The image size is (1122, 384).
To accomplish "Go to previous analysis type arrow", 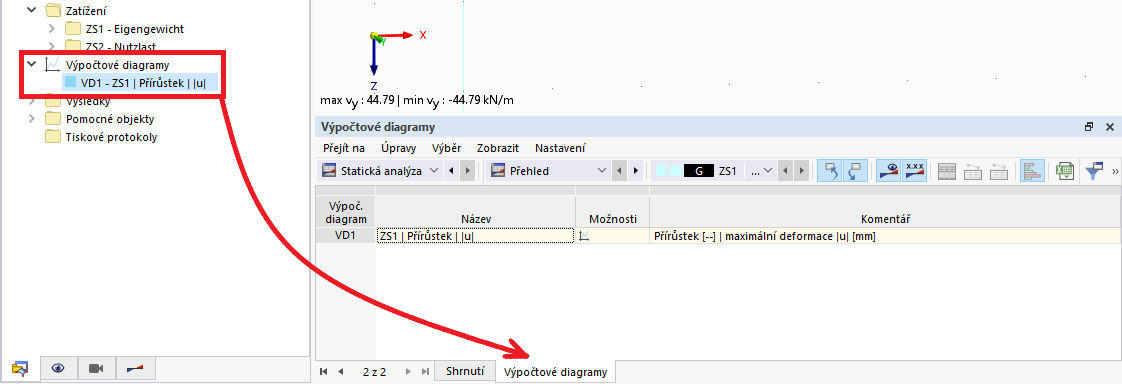I will point(452,171).
